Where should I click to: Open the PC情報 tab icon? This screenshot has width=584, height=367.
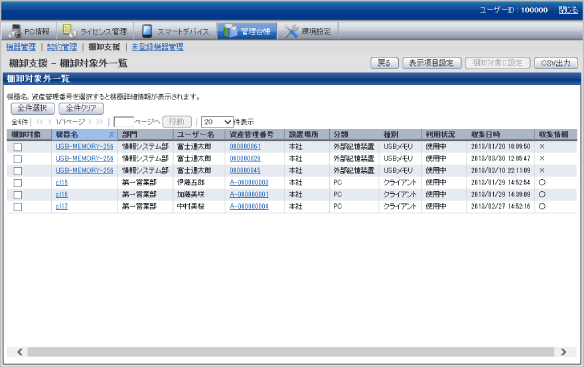pos(15,31)
